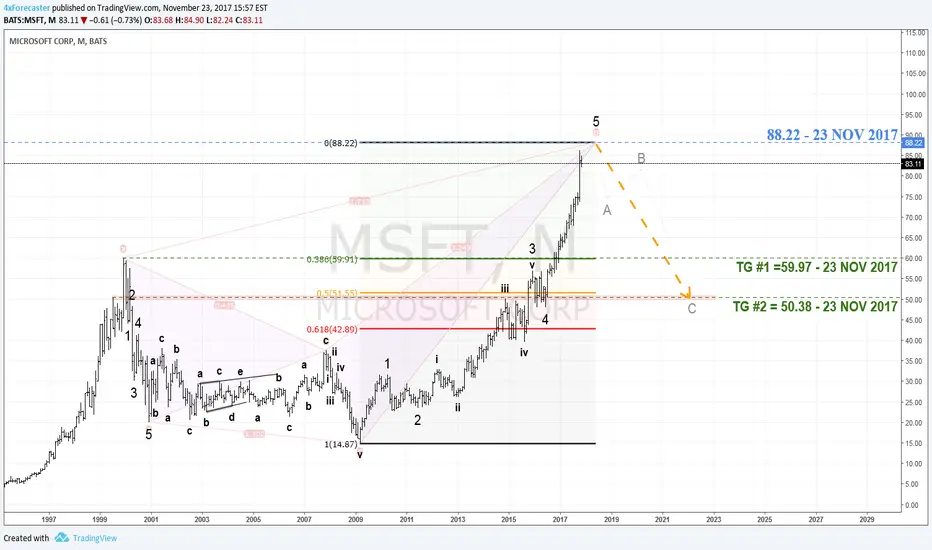Click the 'd' label below the triangle pattern
The width and height of the screenshot is (932, 550).
(232, 417)
